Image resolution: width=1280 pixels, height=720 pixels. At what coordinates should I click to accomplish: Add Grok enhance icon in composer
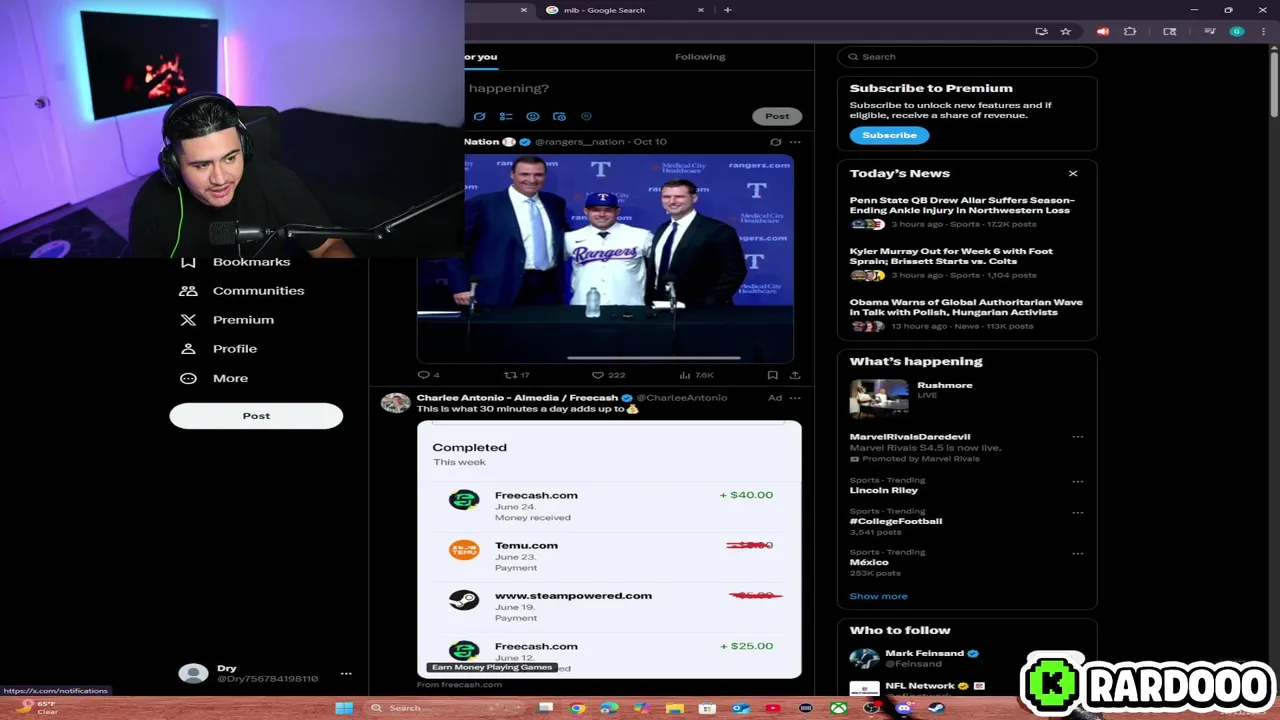click(x=480, y=116)
